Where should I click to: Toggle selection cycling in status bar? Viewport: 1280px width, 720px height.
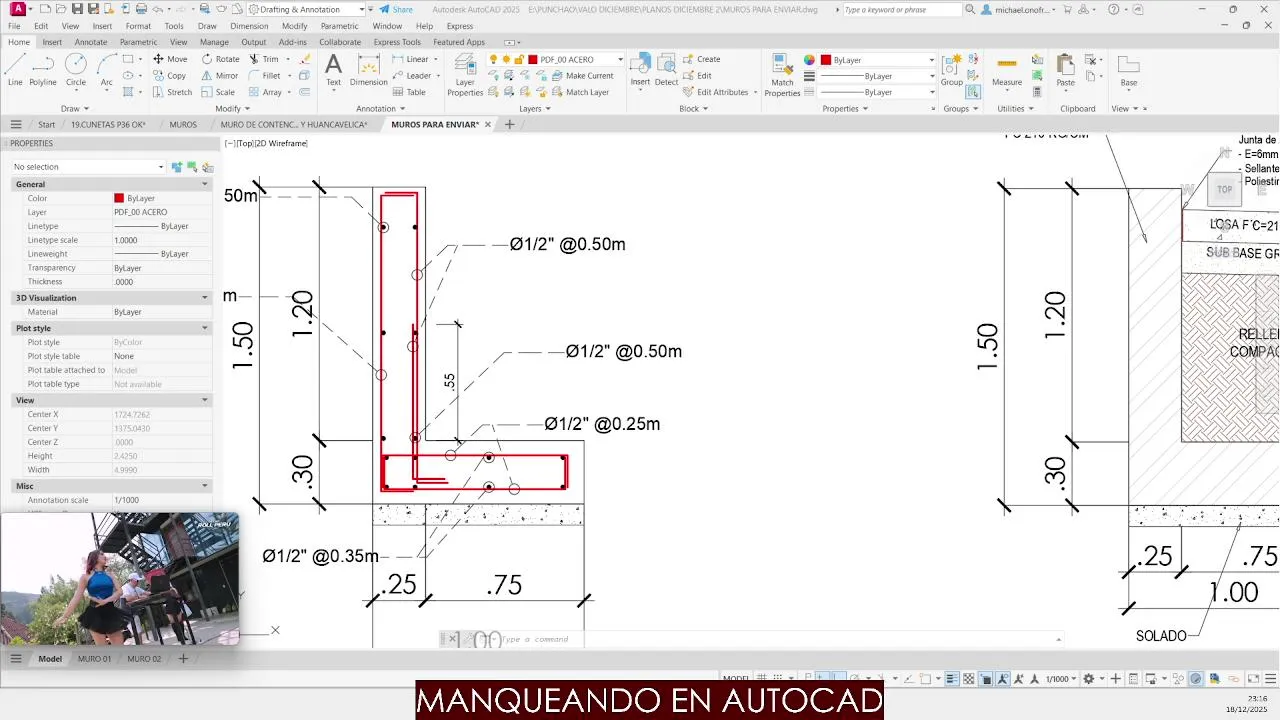[987, 679]
